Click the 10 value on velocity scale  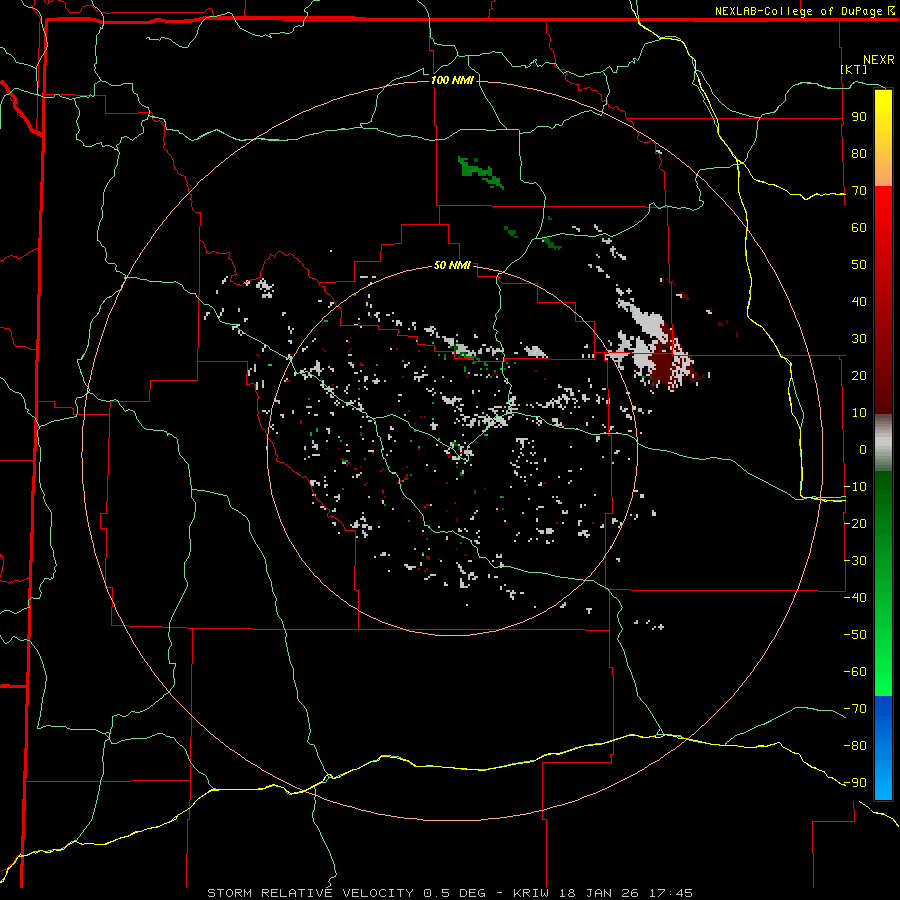point(859,413)
